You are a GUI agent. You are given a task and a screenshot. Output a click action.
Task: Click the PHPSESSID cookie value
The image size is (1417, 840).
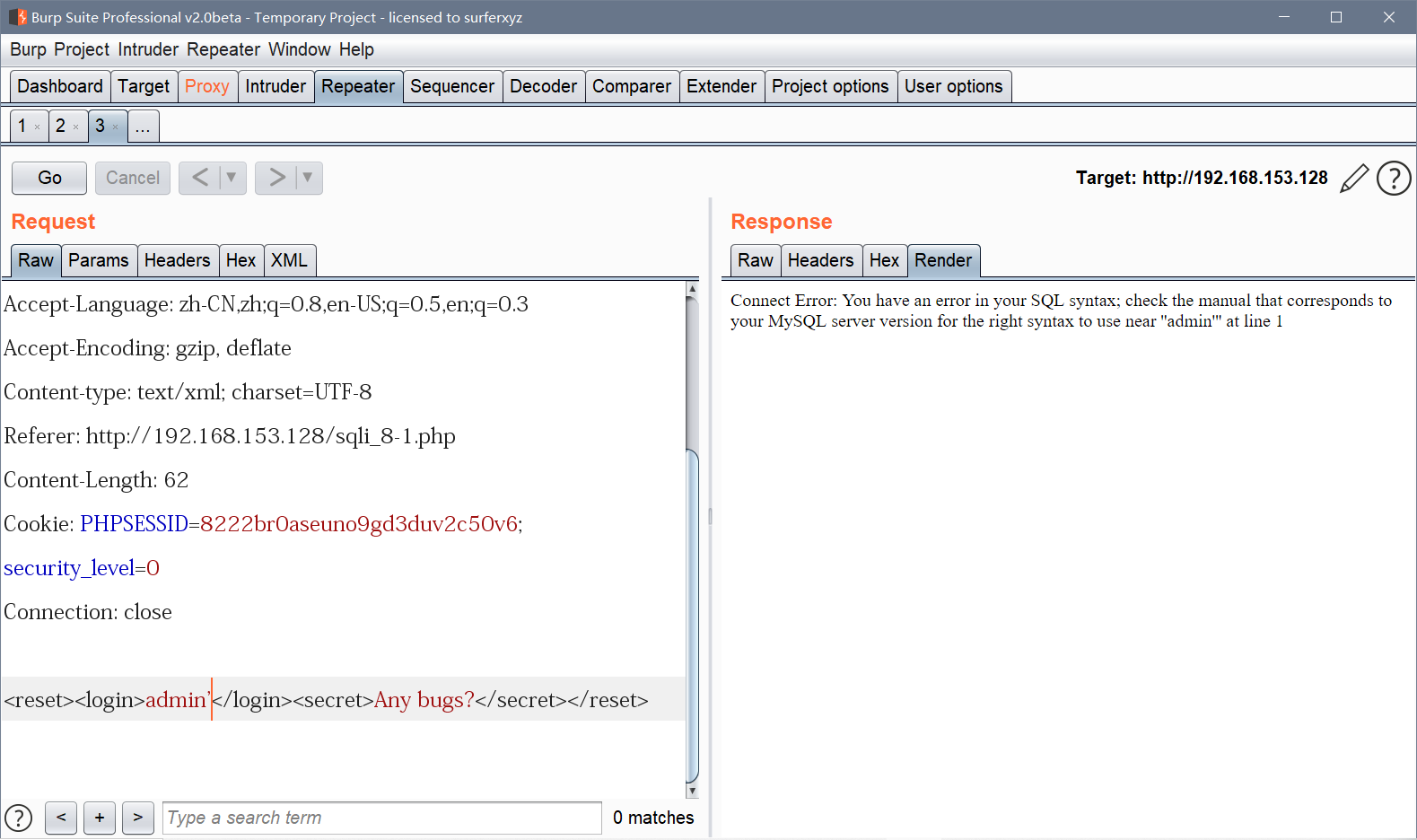(359, 524)
